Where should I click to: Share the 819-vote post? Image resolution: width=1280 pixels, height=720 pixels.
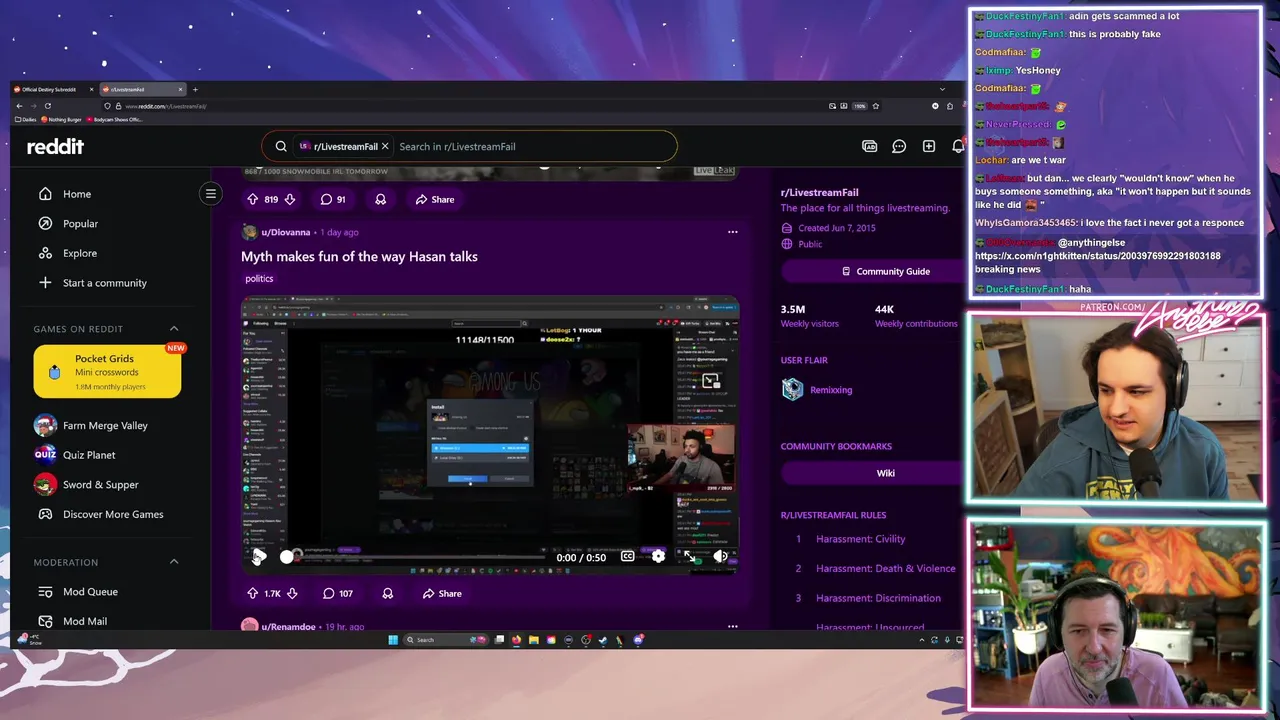pyautogui.click(x=435, y=199)
